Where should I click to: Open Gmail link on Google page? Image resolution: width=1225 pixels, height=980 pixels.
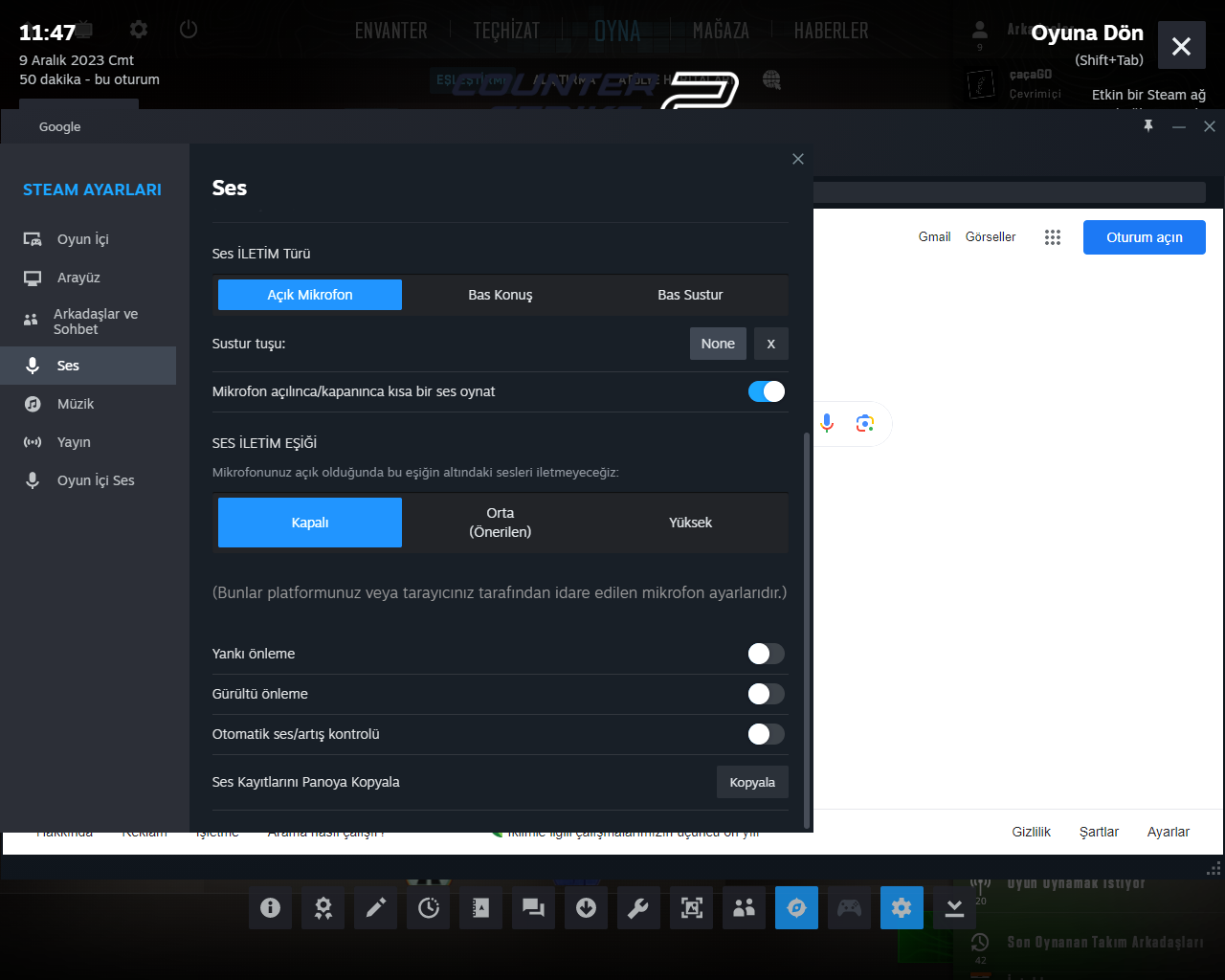click(x=935, y=236)
